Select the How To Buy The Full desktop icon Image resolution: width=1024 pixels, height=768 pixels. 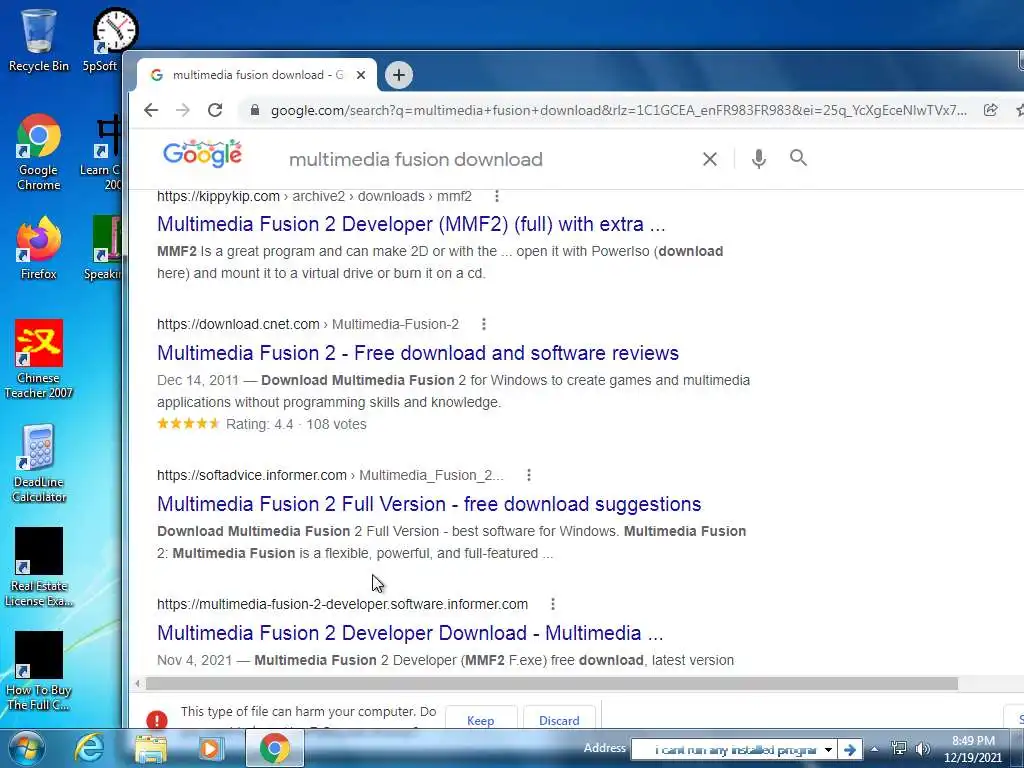pos(39,671)
